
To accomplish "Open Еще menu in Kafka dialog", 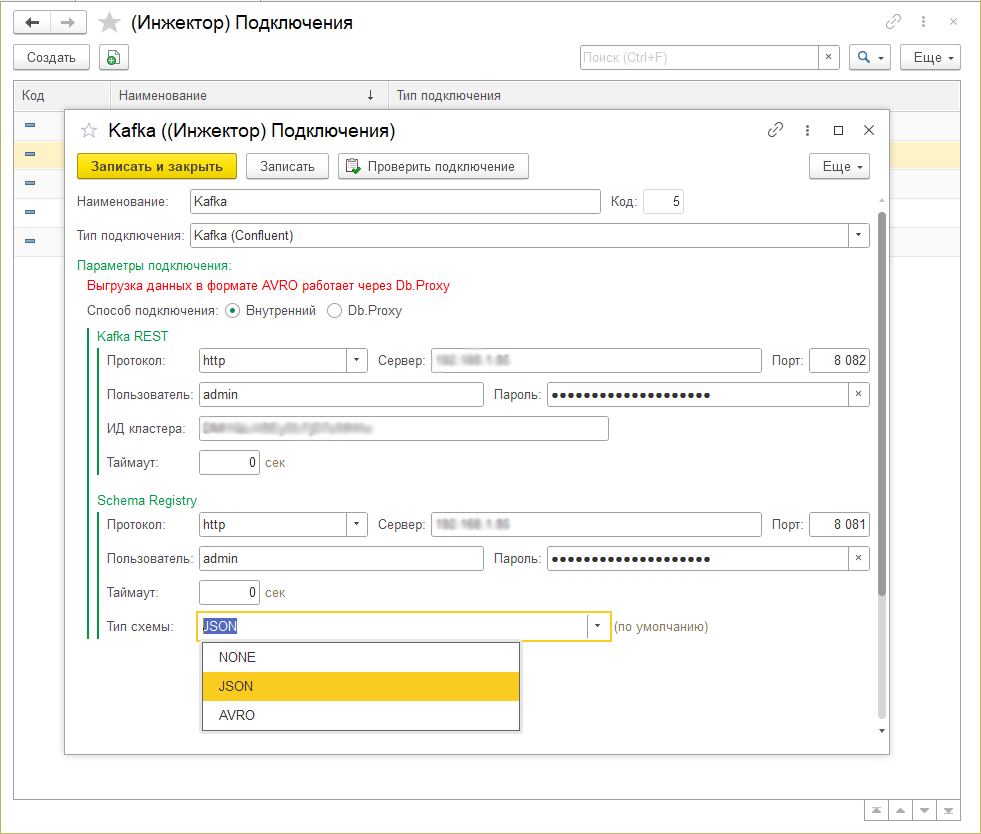I will tap(839, 166).
